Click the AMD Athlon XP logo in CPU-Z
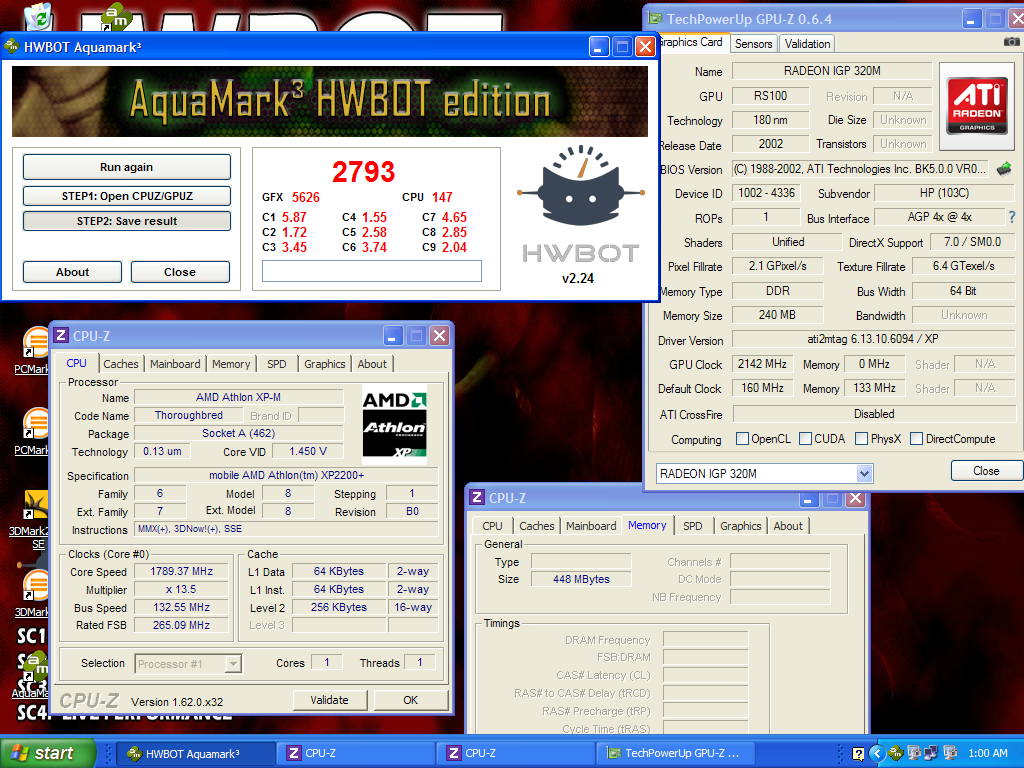 pos(394,424)
